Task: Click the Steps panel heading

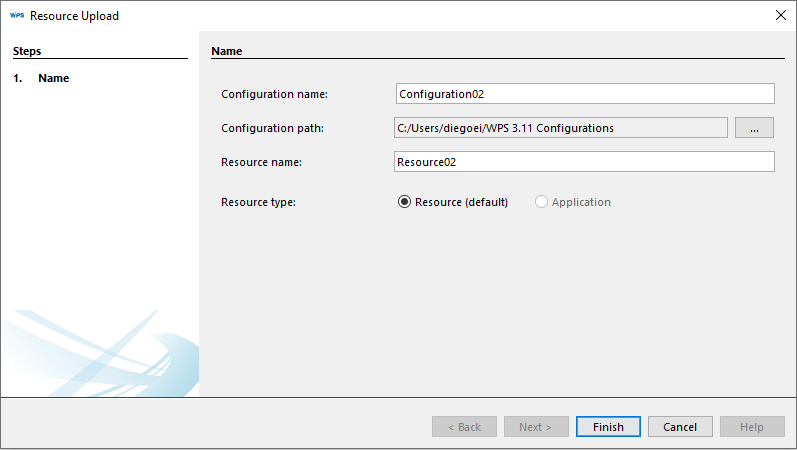Action: (x=27, y=51)
